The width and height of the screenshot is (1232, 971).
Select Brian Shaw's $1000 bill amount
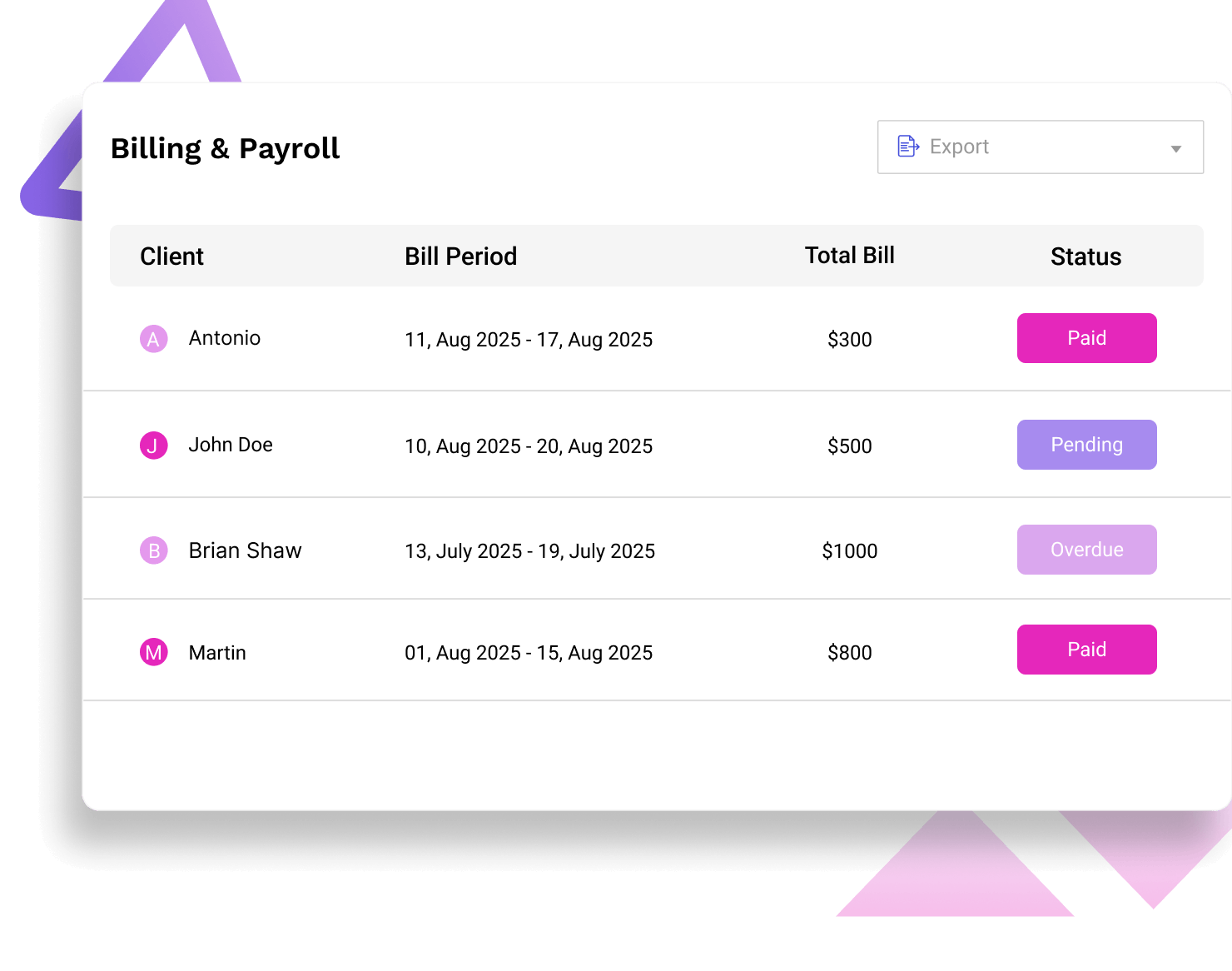pos(849,550)
